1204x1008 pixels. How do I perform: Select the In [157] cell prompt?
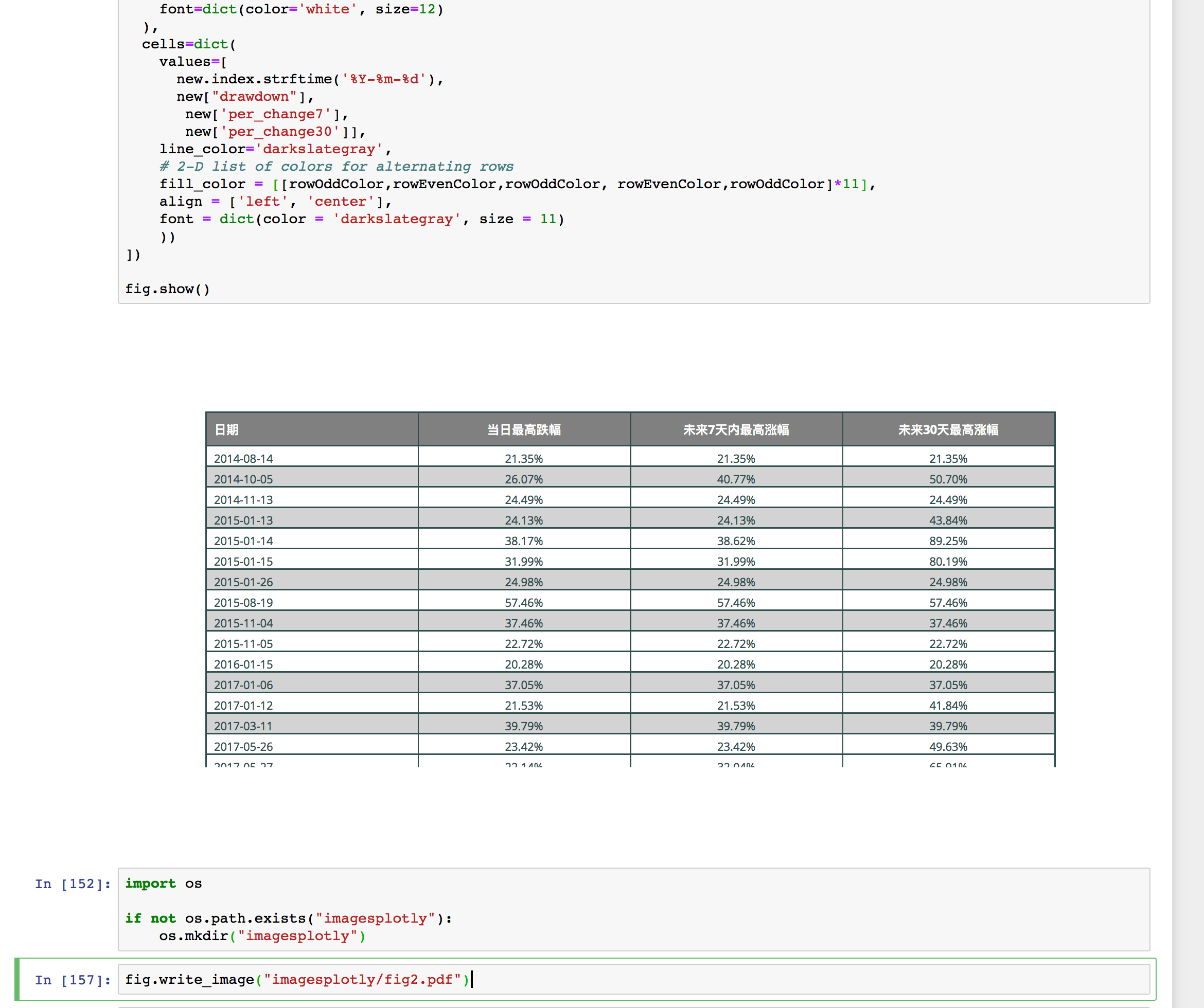point(72,980)
